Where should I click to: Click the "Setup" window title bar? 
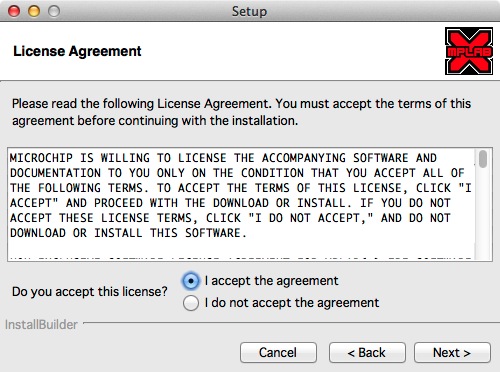tap(249, 11)
